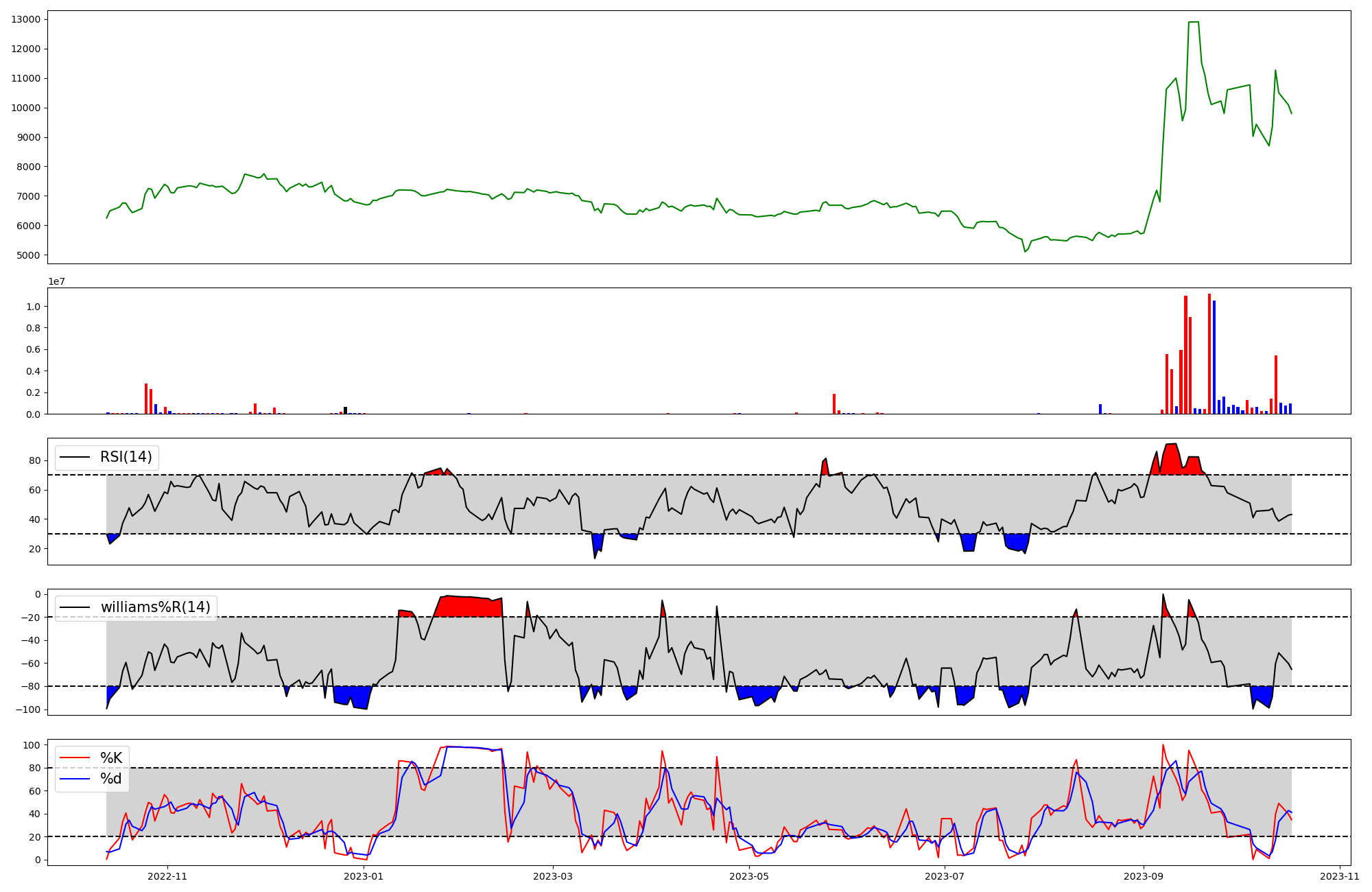The image size is (1372, 892).
Task: Click the blue %d legend line
Action: 75,779
